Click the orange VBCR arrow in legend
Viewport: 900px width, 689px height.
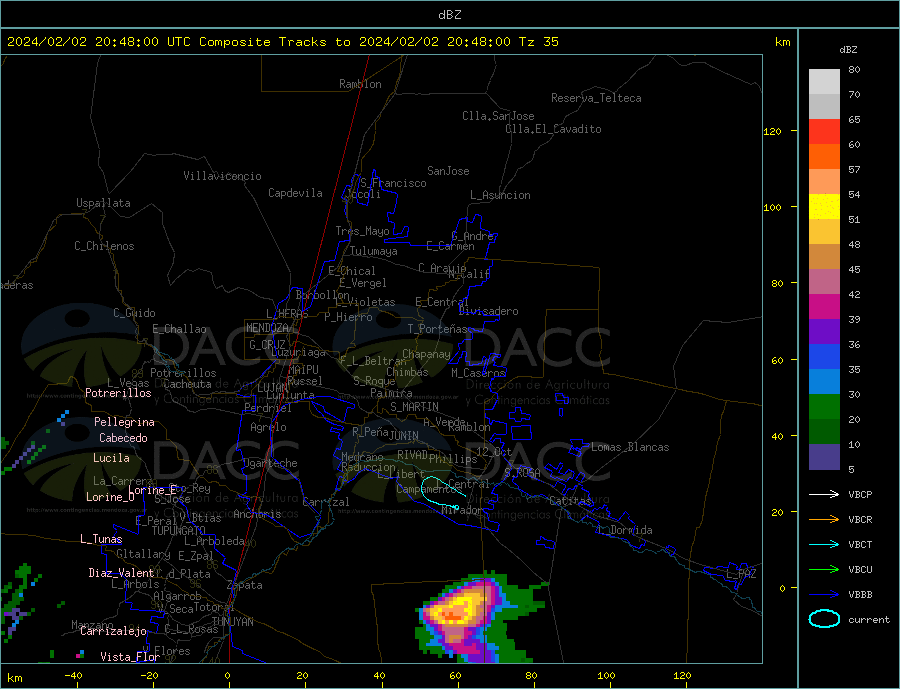(824, 519)
